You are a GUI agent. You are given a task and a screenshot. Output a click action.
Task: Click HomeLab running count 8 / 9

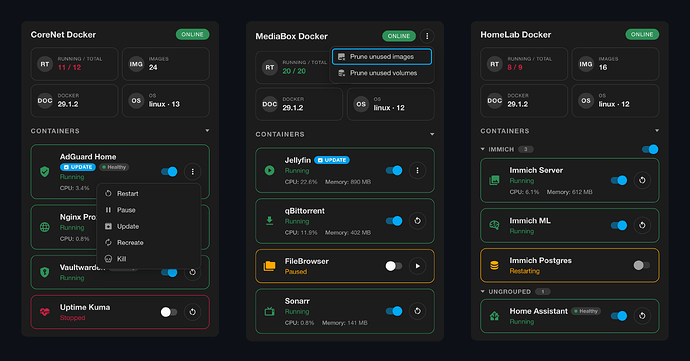coord(515,67)
